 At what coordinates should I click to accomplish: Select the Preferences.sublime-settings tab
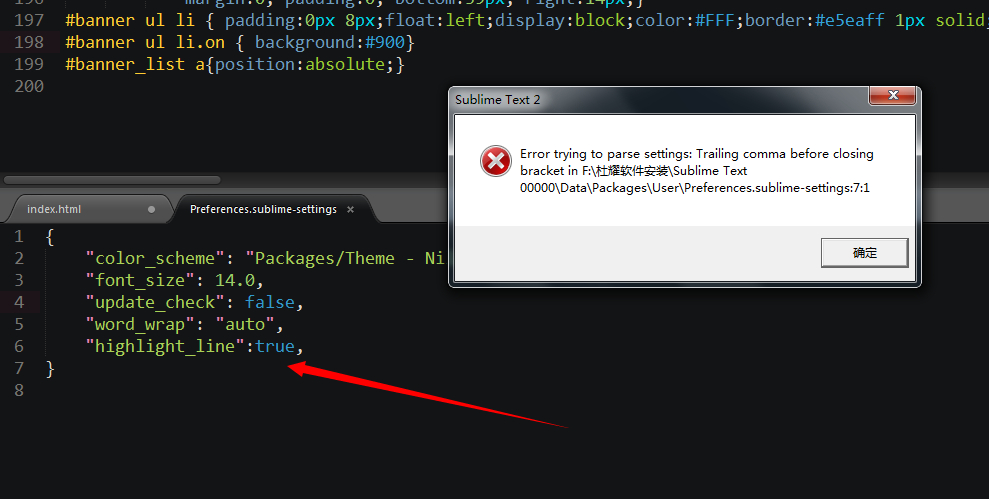point(263,209)
